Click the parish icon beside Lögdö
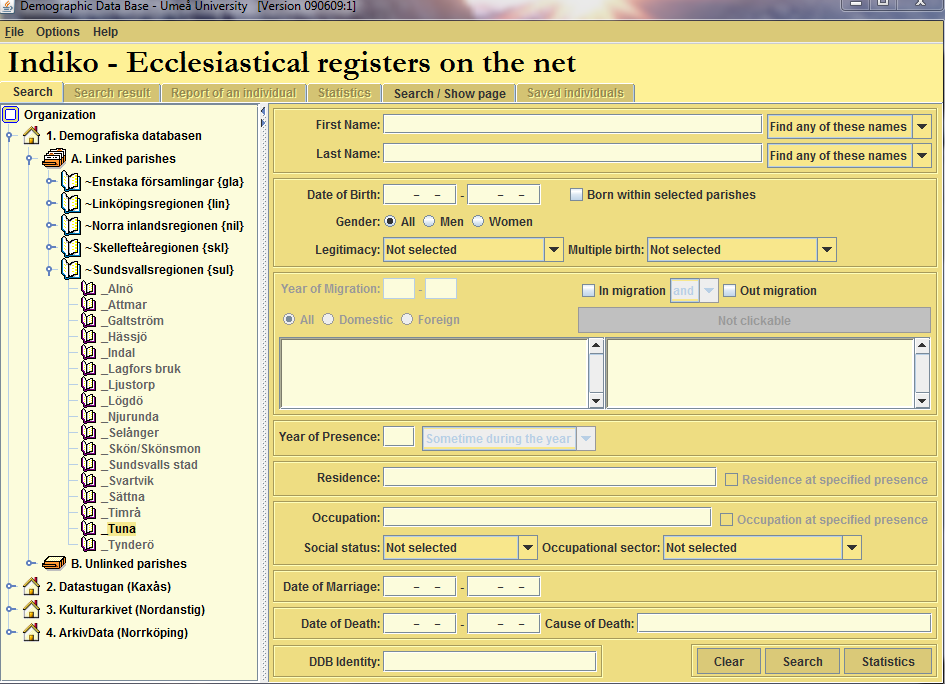The width and height of the screenshot is (945, 684). 89,400
